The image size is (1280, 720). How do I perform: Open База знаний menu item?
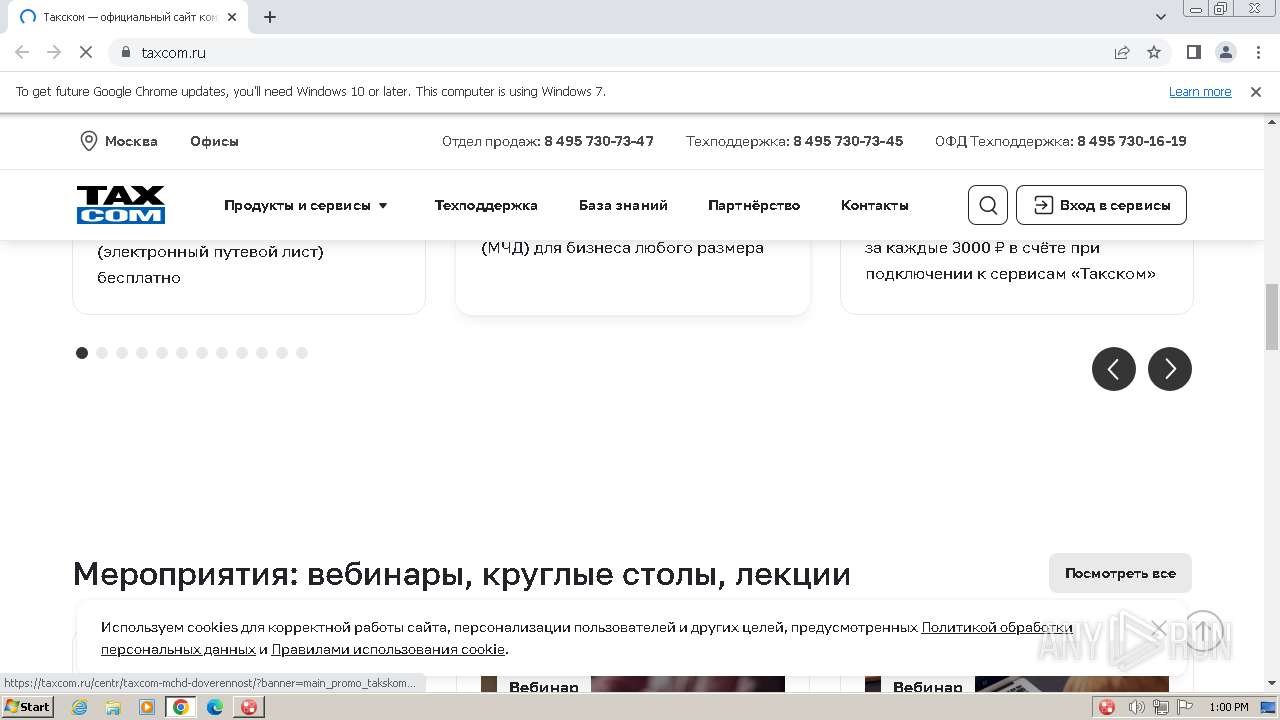(623, 205)
